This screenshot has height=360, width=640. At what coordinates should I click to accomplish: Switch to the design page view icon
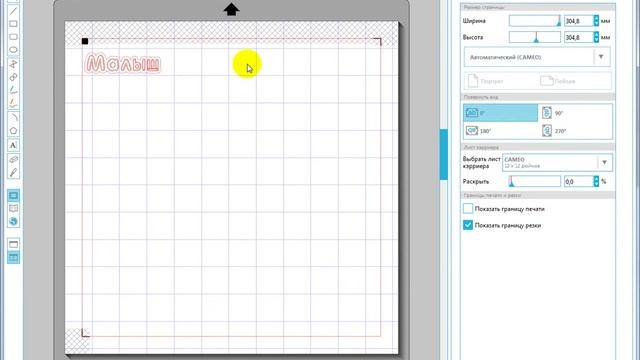click(x=13, y=196)
